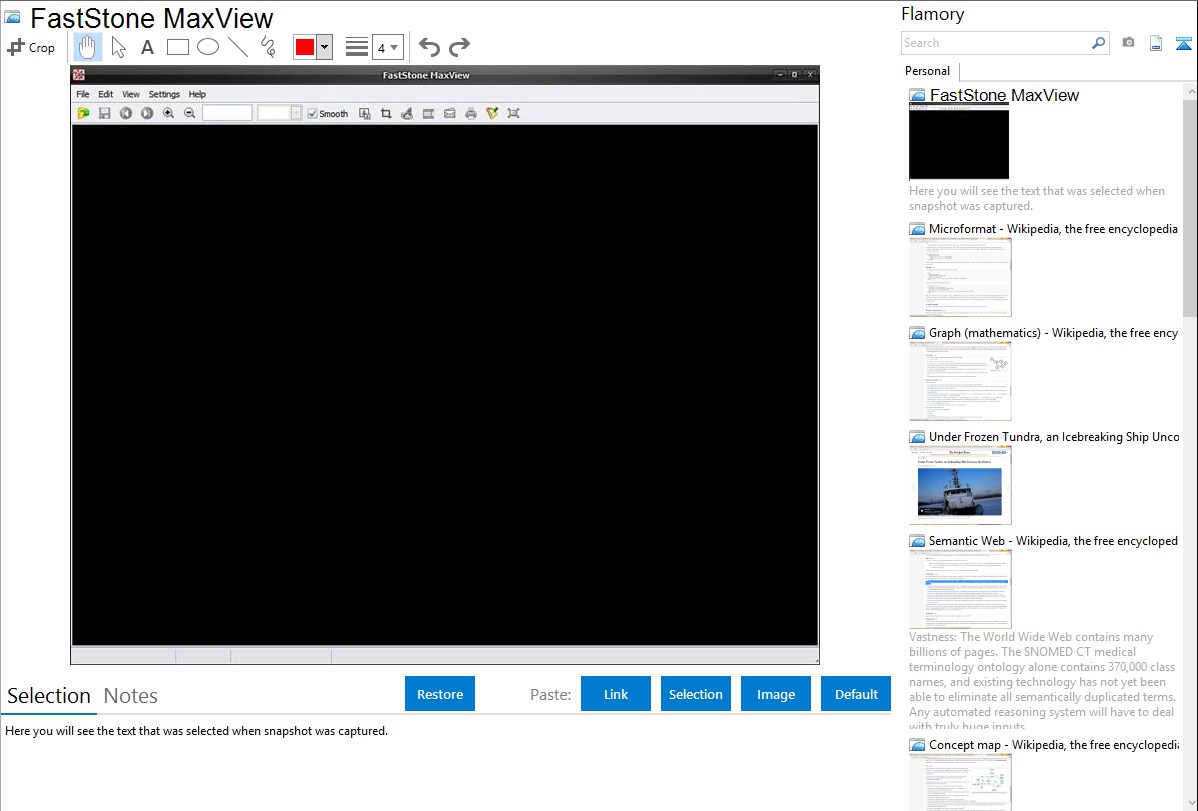Click the Paste Default button
This screenshot has width=1198, height=811.
pos(856,694)
